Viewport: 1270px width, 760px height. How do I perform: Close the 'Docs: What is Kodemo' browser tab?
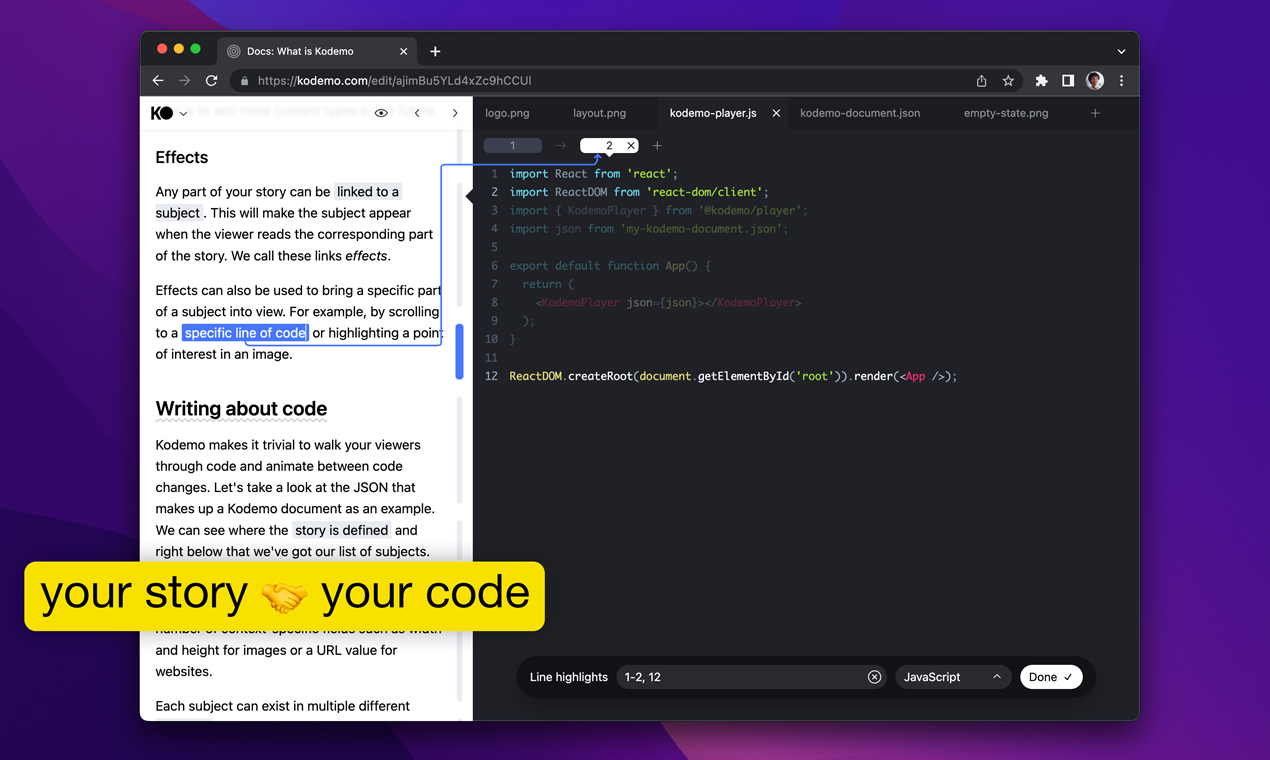[x=404, y=51]
